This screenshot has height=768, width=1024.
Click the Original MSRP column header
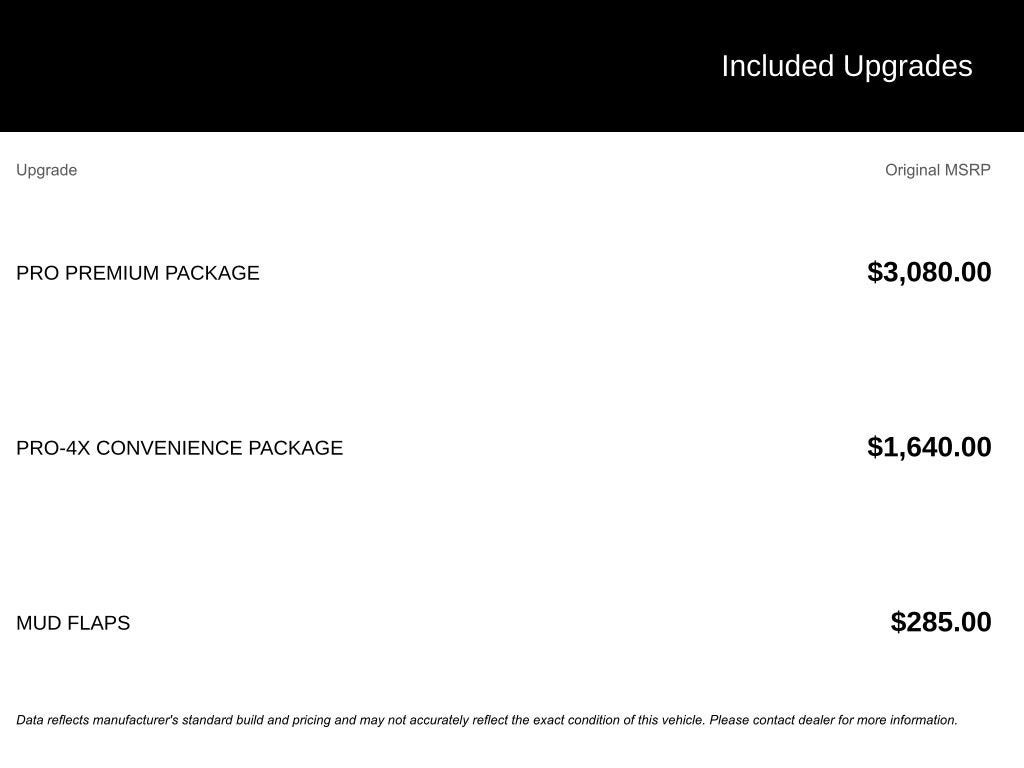[937, 170]
